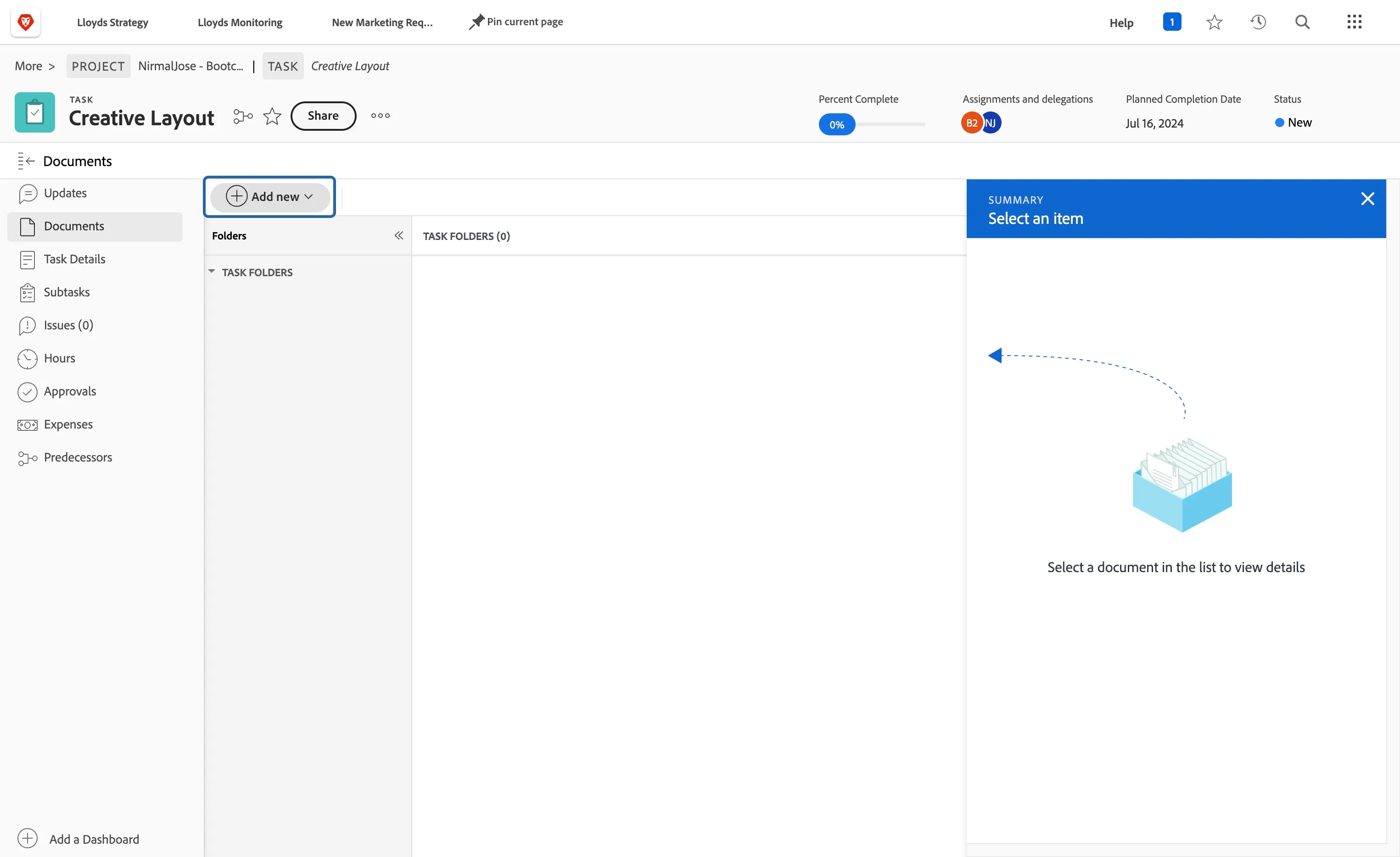
Task: Collapse the left panel with the Documents arrow icon
Action: 26,161
